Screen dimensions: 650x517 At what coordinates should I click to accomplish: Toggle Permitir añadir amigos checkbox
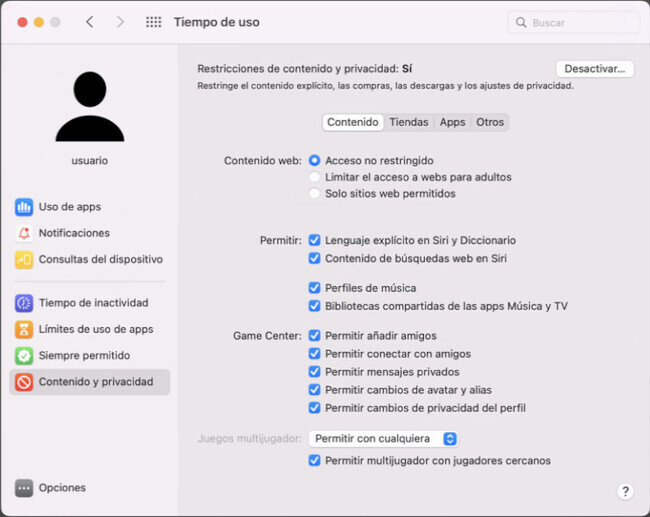pos(314,336)
